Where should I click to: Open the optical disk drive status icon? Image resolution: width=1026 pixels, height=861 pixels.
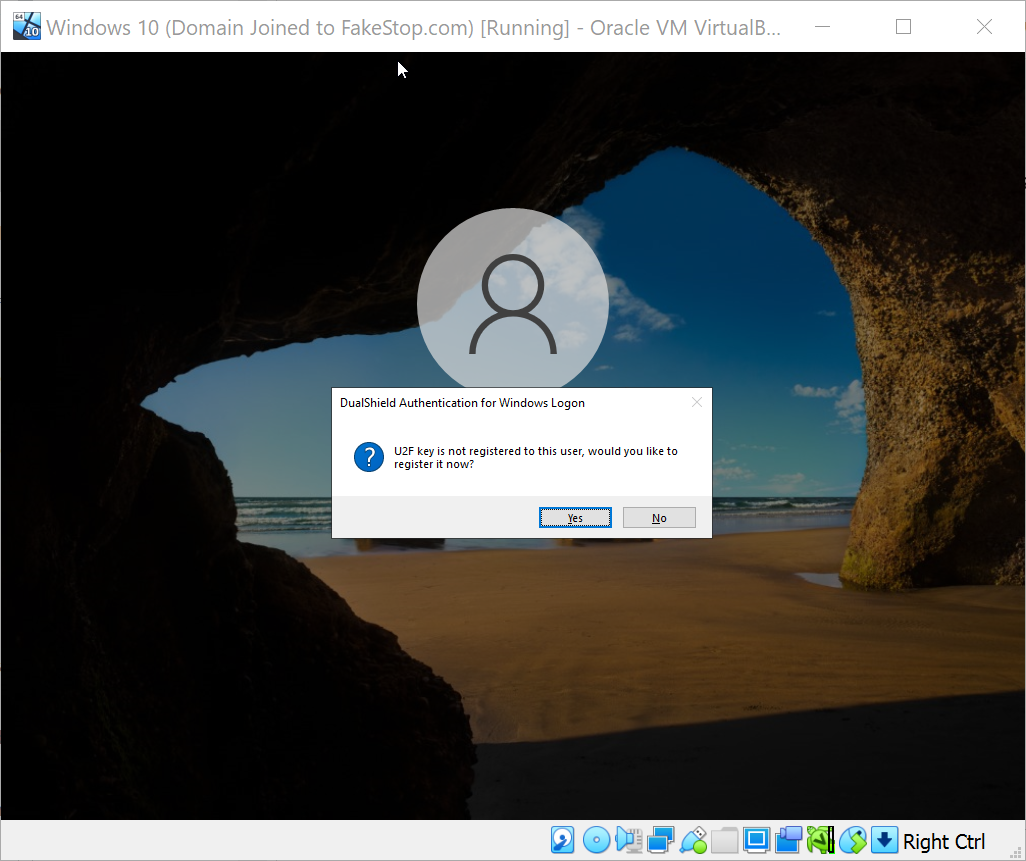(596, 841)
